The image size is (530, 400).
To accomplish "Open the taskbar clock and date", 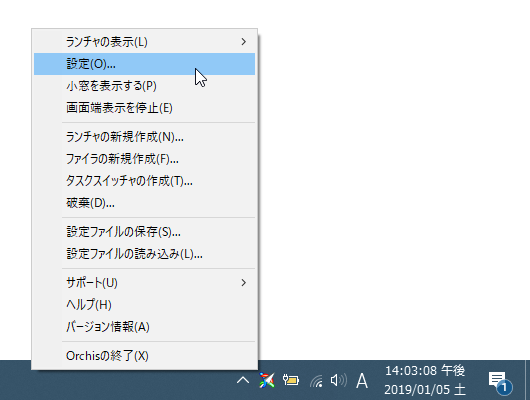I will (x=425, y=380).
